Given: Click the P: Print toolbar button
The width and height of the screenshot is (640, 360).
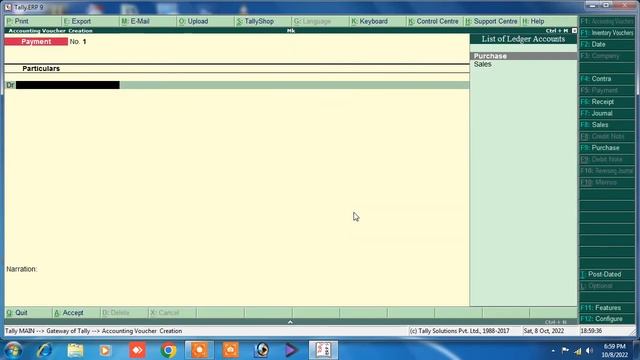Looking at the screenshot, I should click(x=33, y=21).
